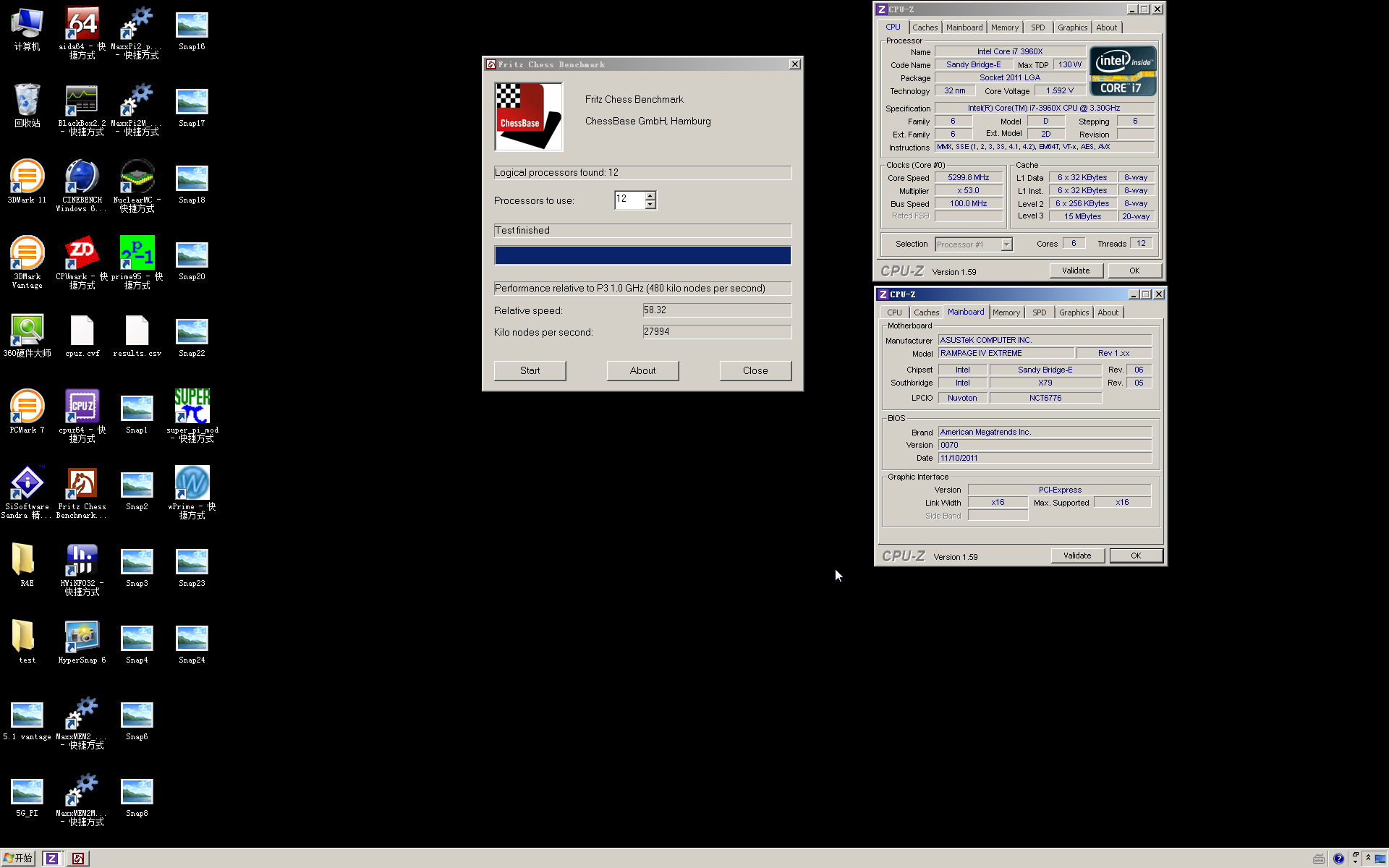This screenshot has width=1389, height=868.
Task: Select the 5G_PI image file
Action: pos(27,795)
